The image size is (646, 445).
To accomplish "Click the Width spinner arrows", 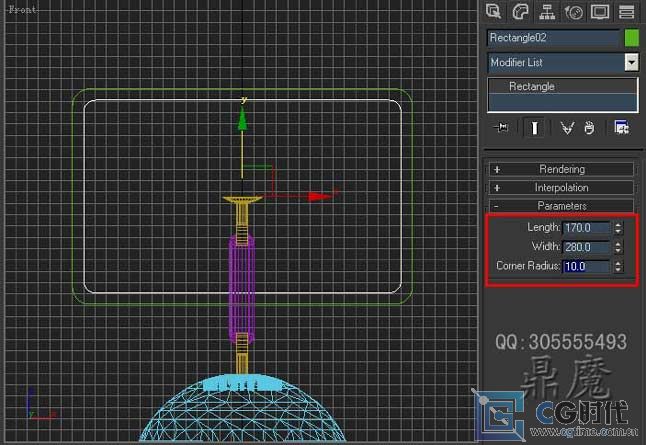I will (618, 247).
